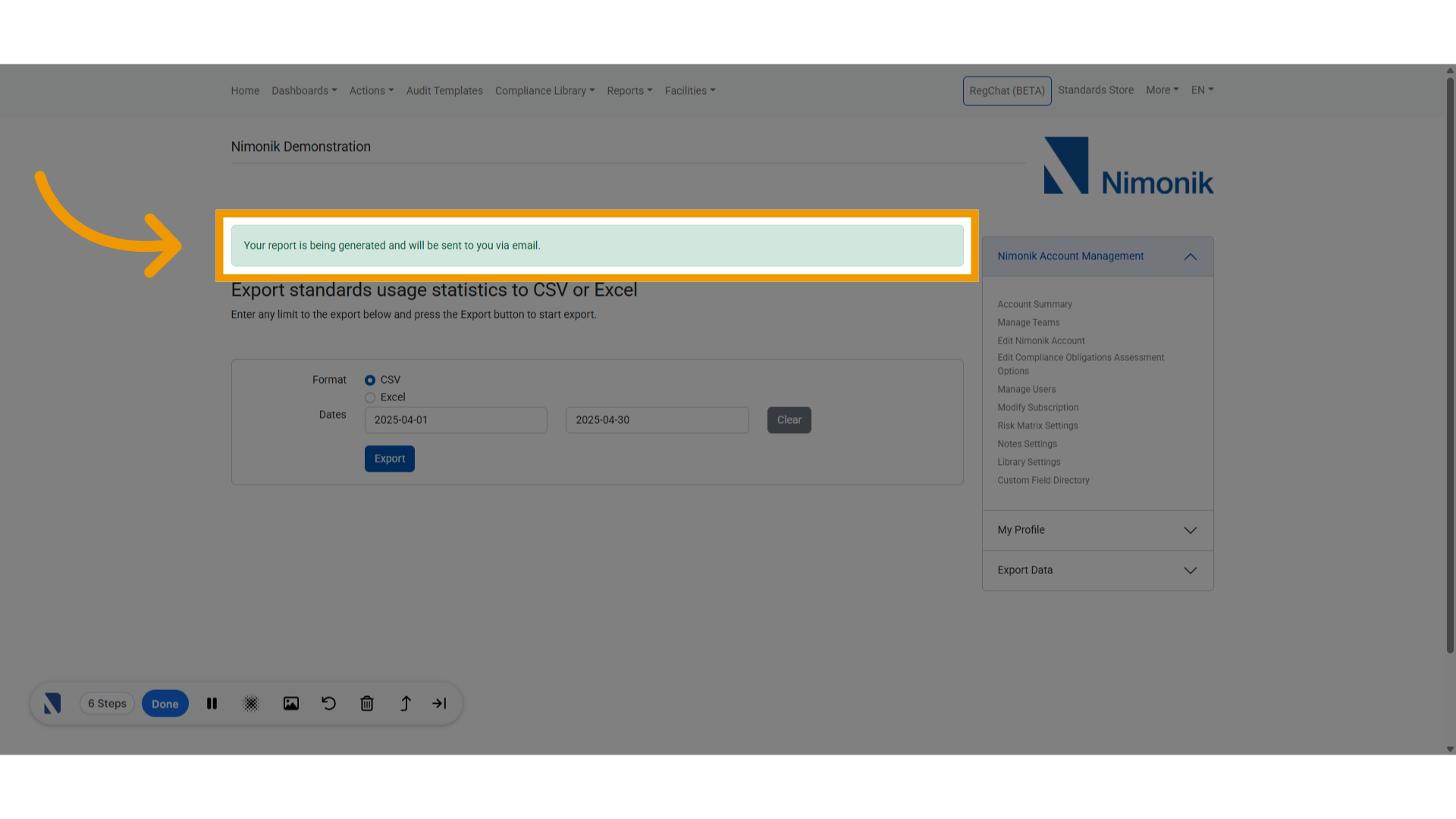Collapse the Nimonik Account Management section
The image size is (1456, 819).
(x=1190, y=257)
